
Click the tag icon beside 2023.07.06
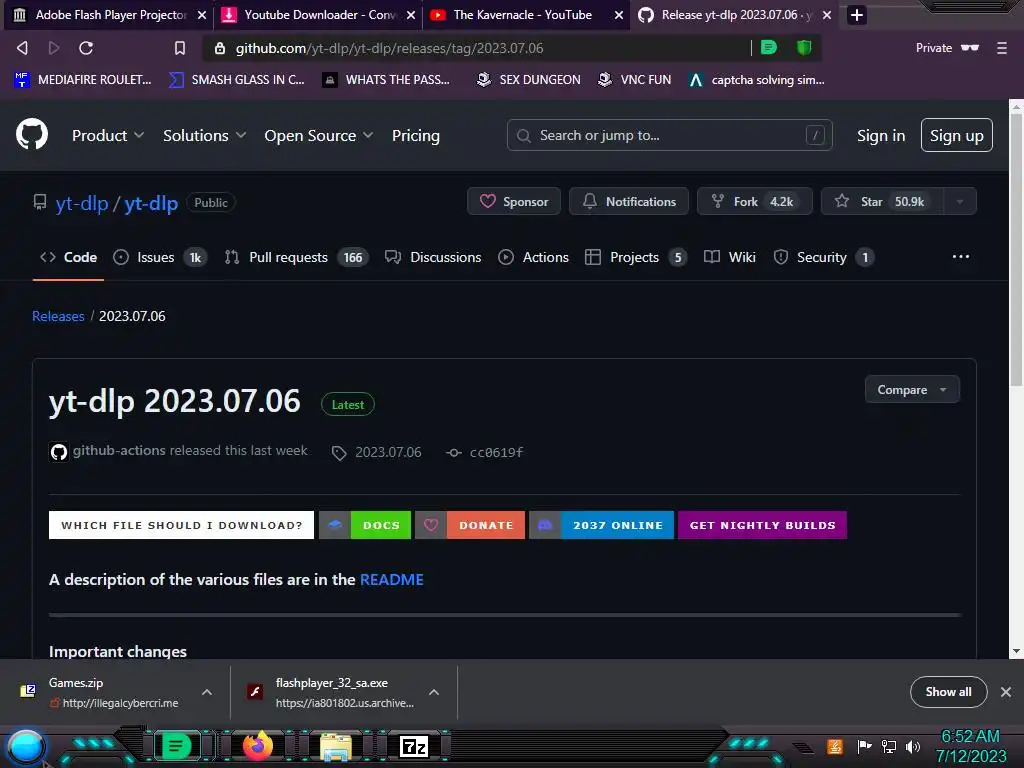[x=338, y=453]
